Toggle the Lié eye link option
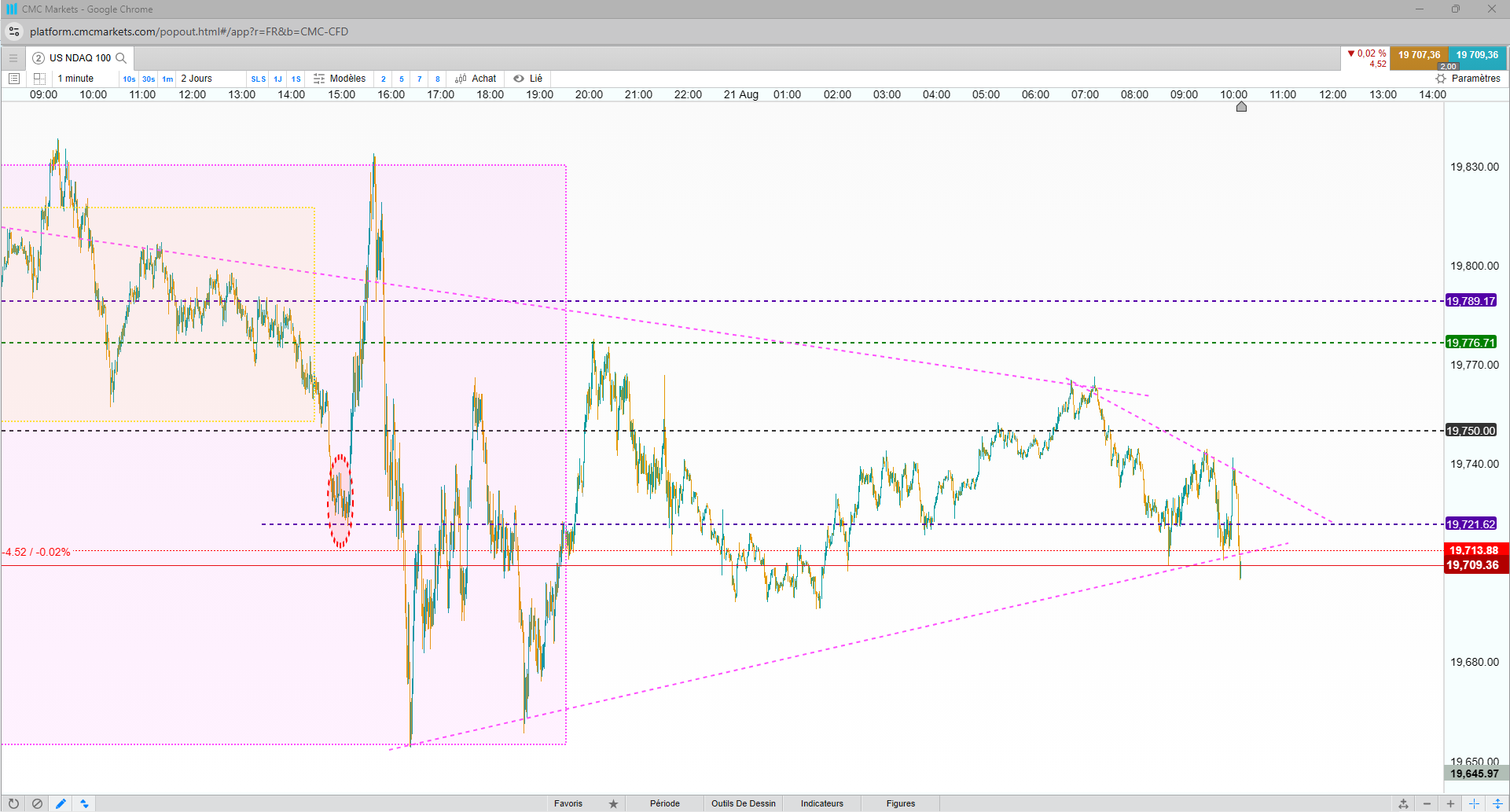Screen dimensions: 1510x812 [x=528, y=79]
